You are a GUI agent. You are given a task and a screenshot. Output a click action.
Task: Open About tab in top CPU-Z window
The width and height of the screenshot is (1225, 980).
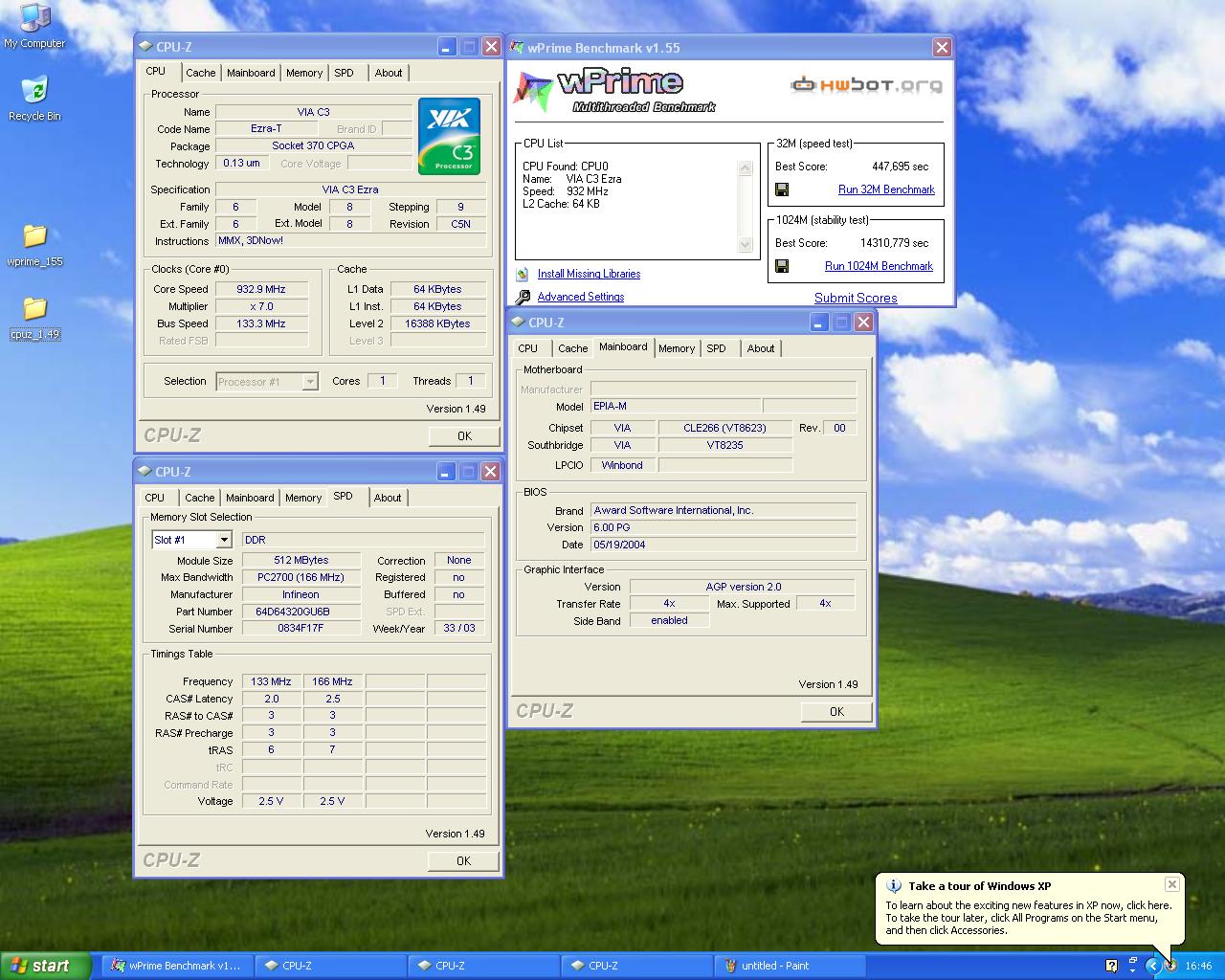[389, 73]
